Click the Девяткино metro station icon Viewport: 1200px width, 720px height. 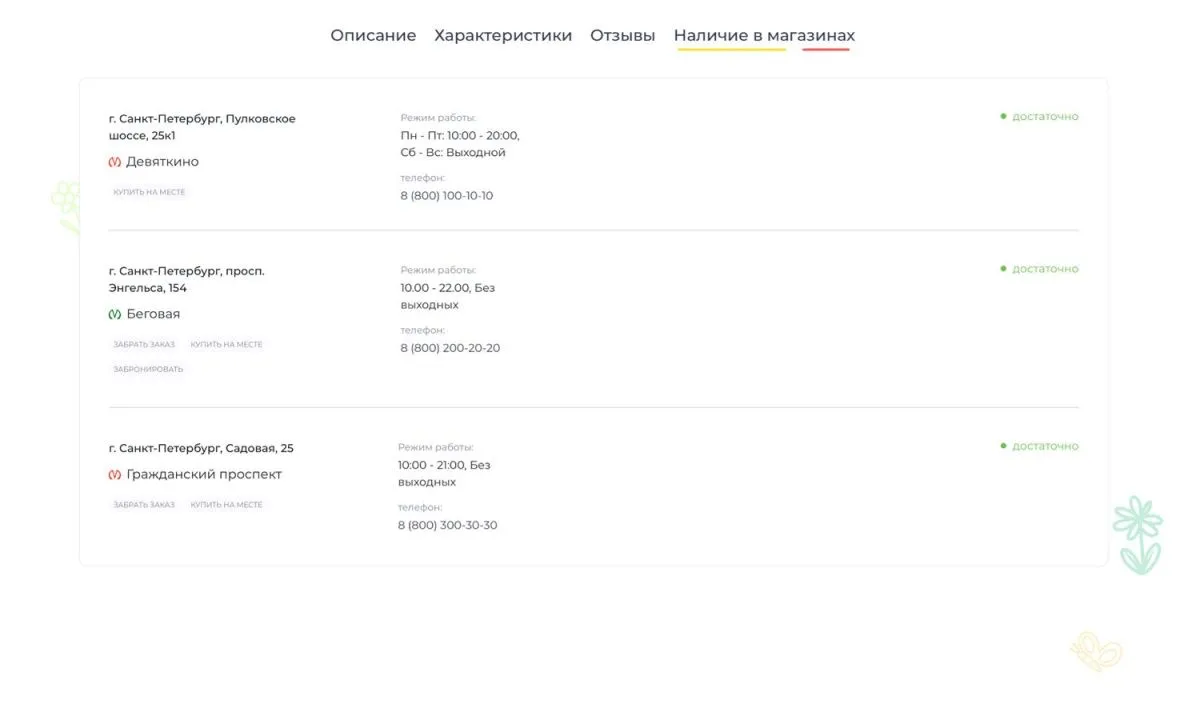point(113,161)
